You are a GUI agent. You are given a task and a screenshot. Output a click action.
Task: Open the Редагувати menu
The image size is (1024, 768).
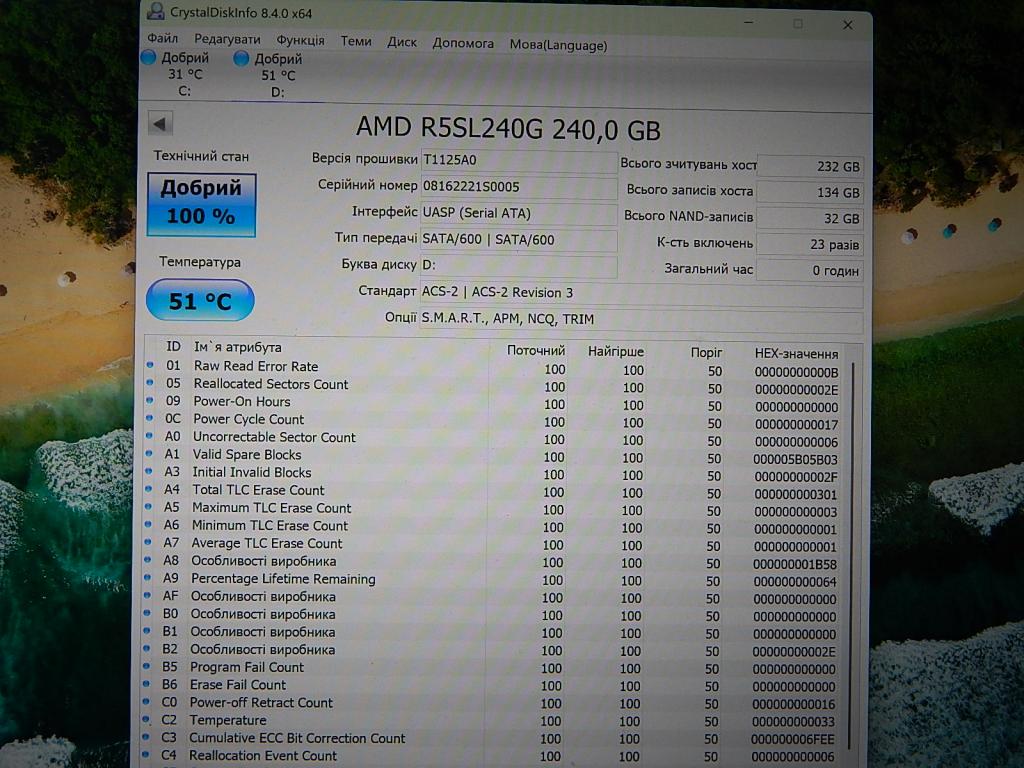227,40
